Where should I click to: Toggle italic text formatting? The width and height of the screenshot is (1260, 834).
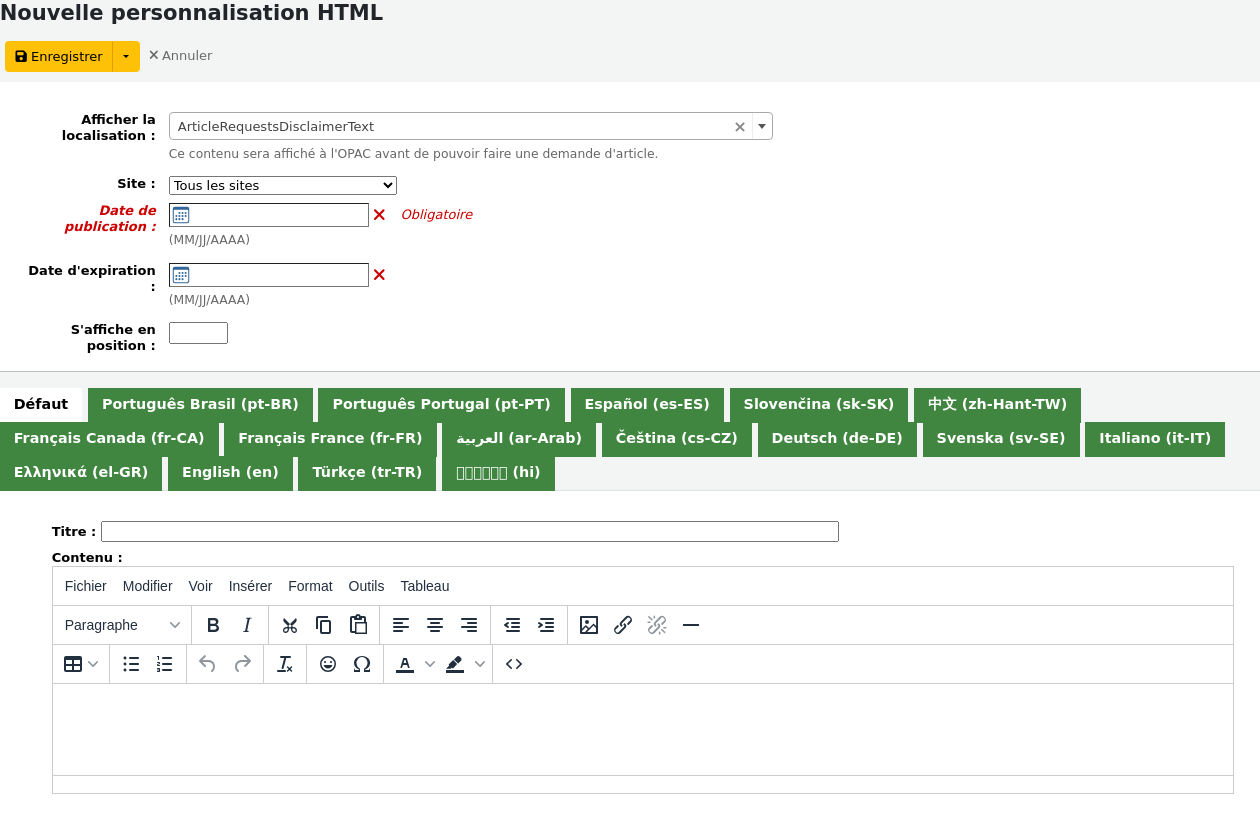(x=247, y=625)
